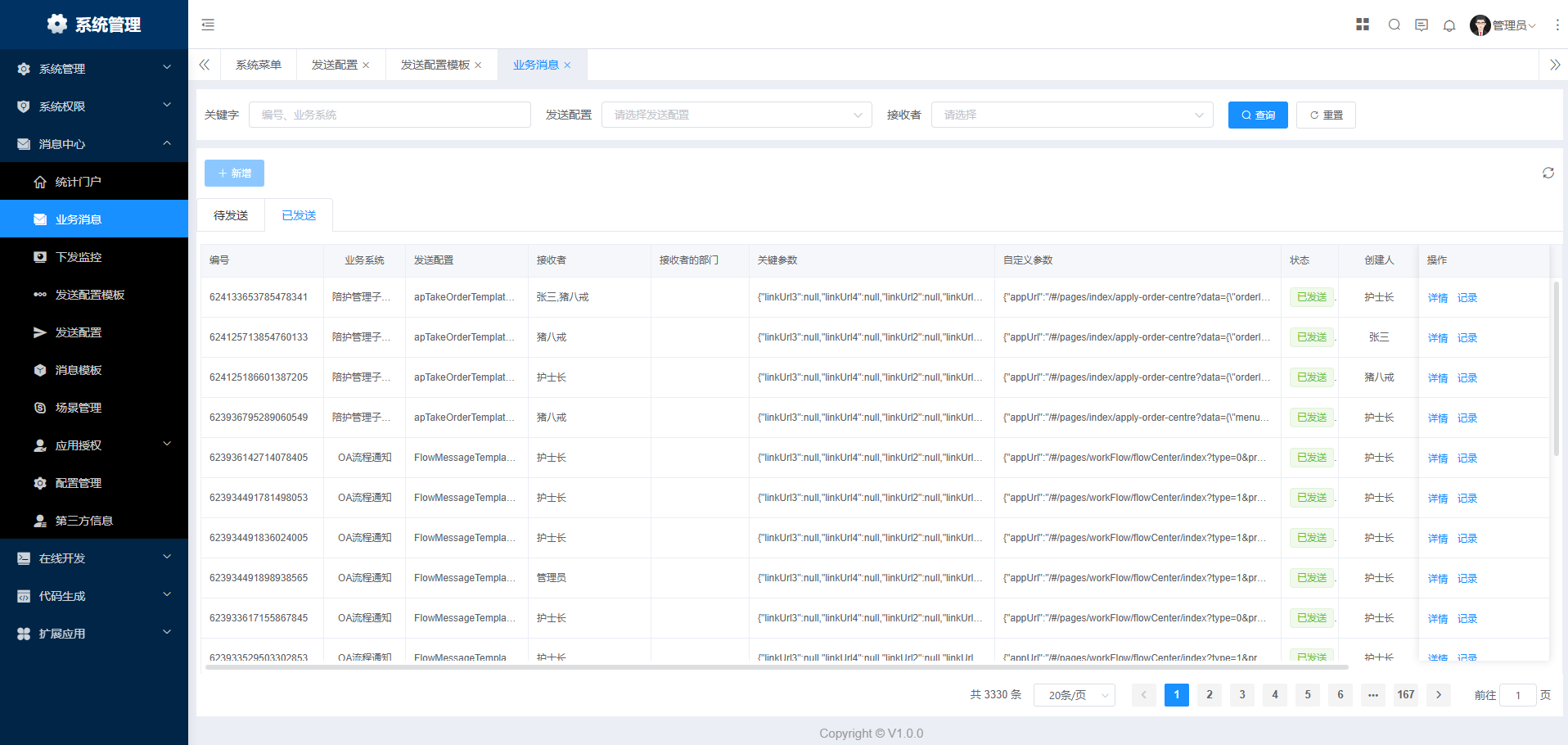
Task: Focus the 关键字 keyword input field
Action: coord(390,115)
